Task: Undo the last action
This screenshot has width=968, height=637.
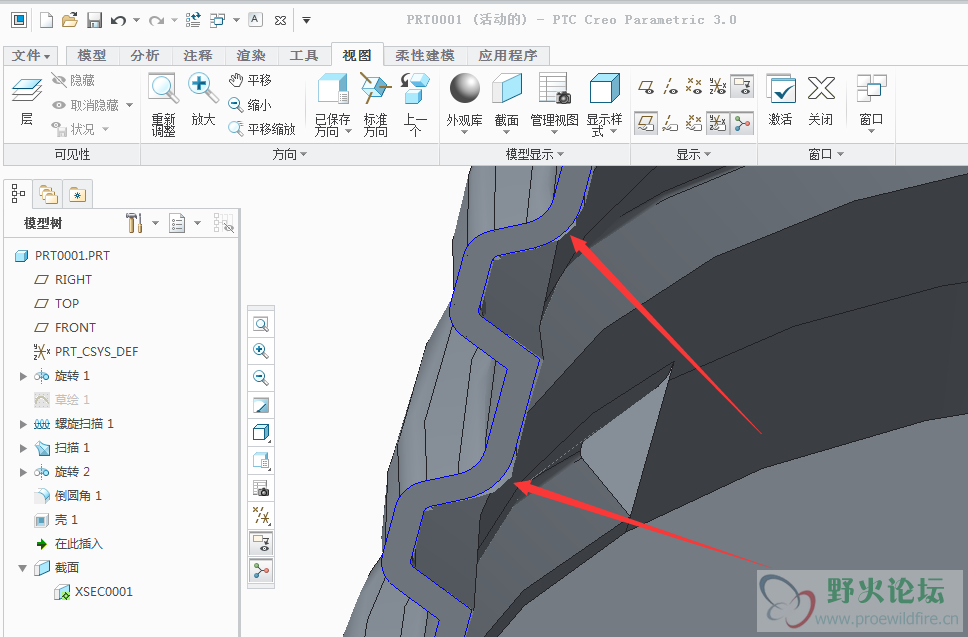Action: pos(118,20)
